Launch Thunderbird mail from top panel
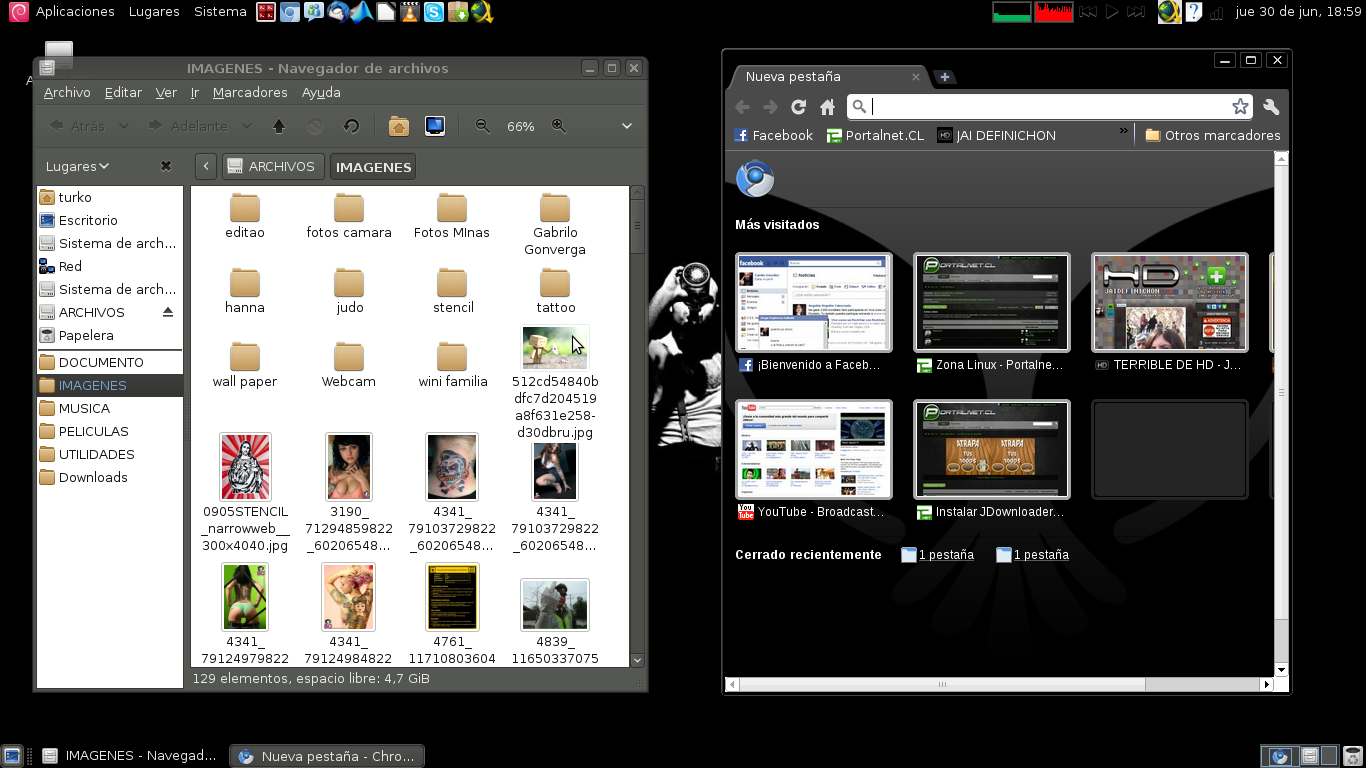 click(338, 12)
